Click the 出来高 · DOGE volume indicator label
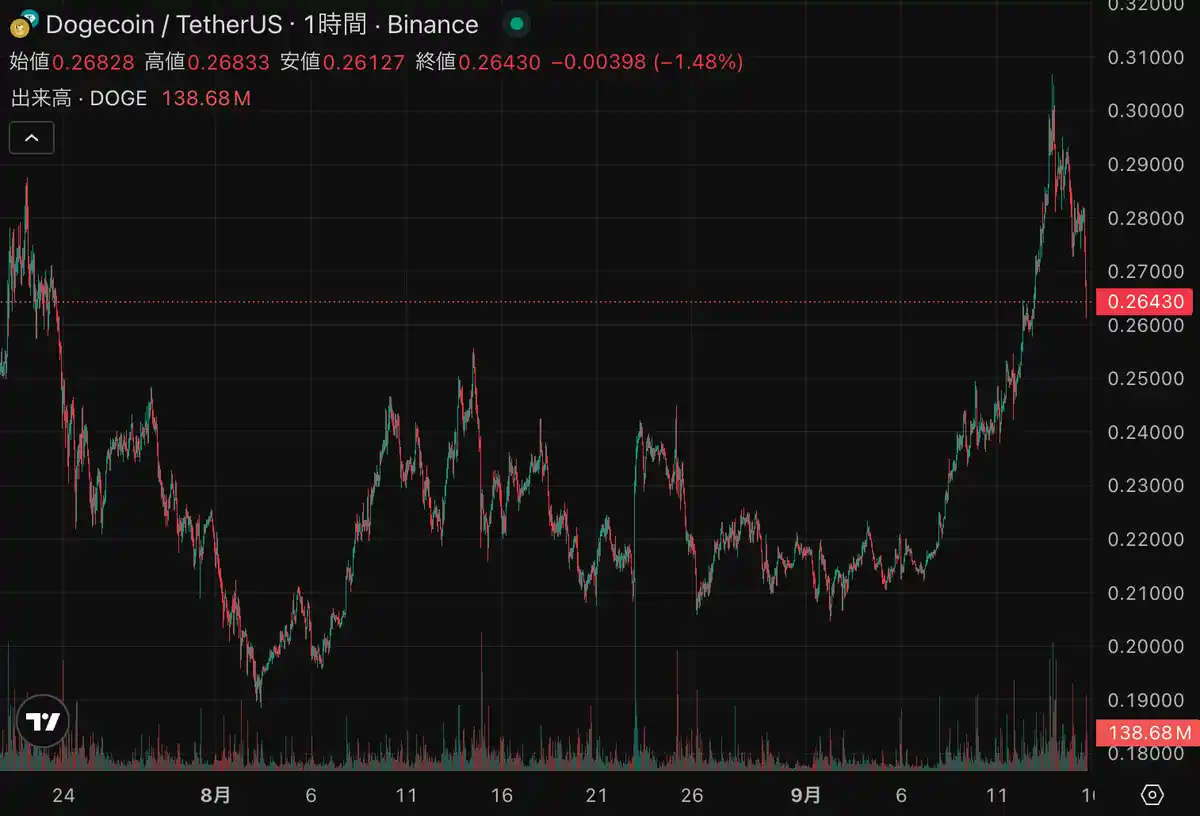The width and height of the screenshot is (1200, 816). (x=78, y=98)
